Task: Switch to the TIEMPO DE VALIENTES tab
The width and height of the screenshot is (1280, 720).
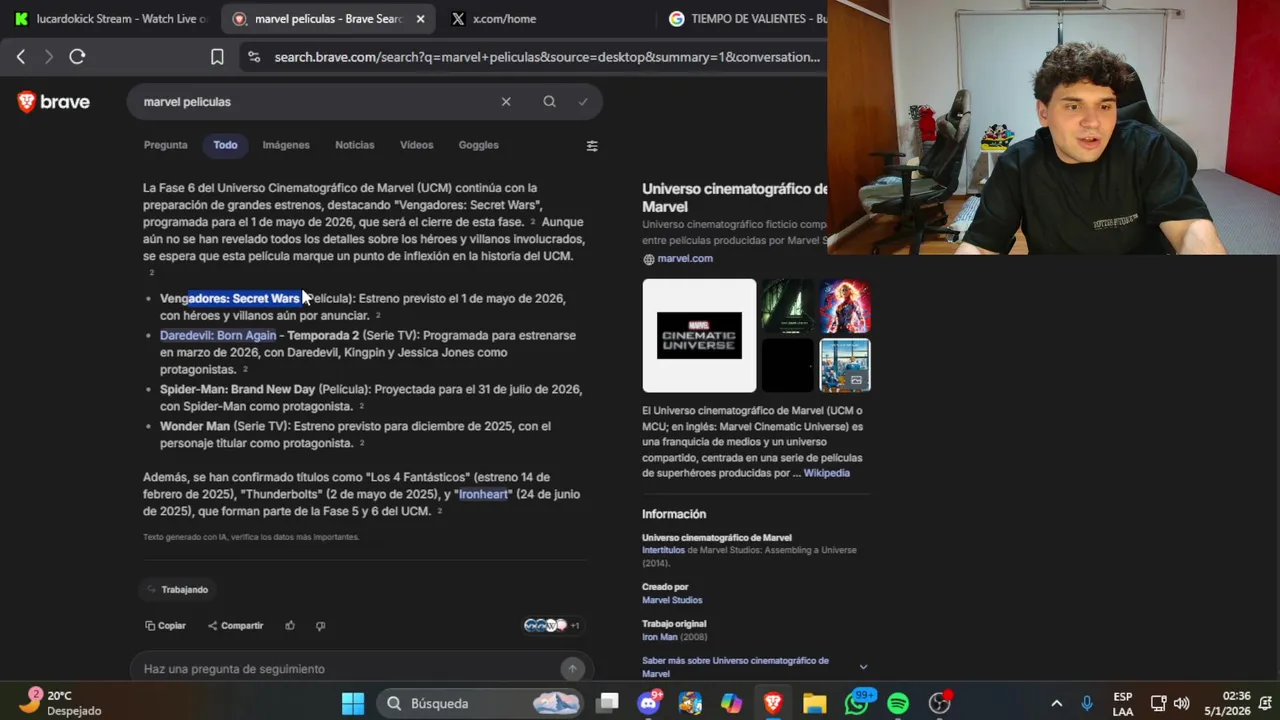Action: [748, 19]
